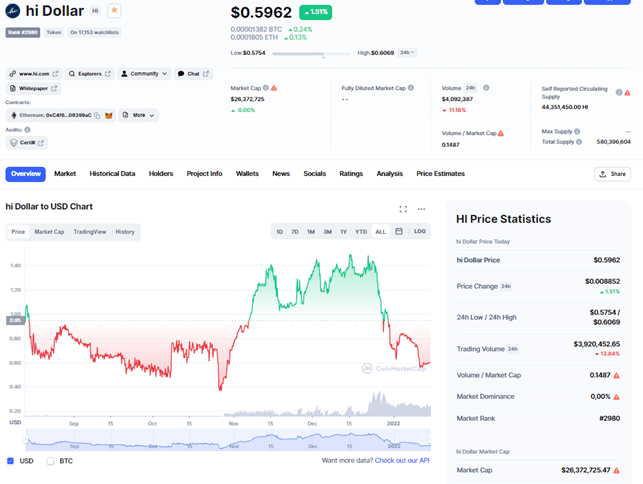Click the Share button
Screen dimensions: 643x484
click(612, 174)
